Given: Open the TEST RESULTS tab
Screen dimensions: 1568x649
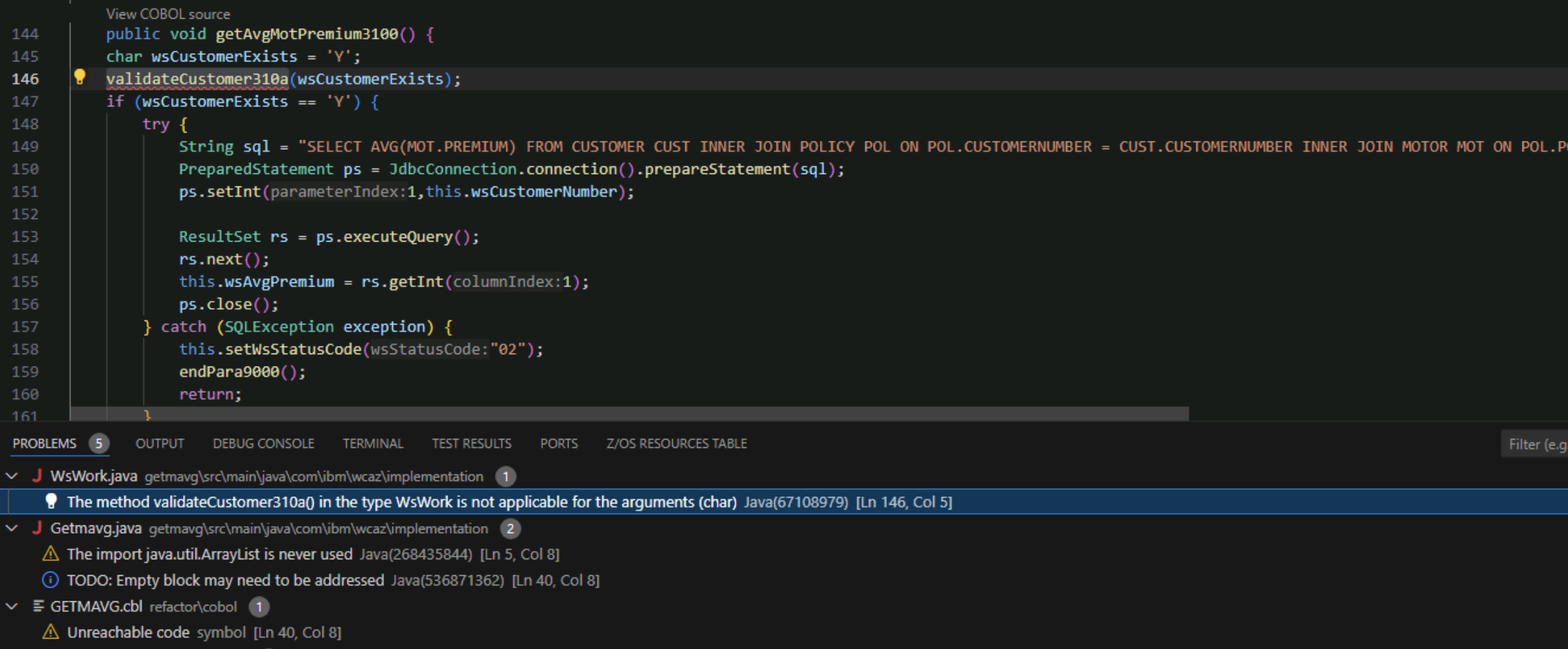Looking at the screenshot, I should coord(472,443).
